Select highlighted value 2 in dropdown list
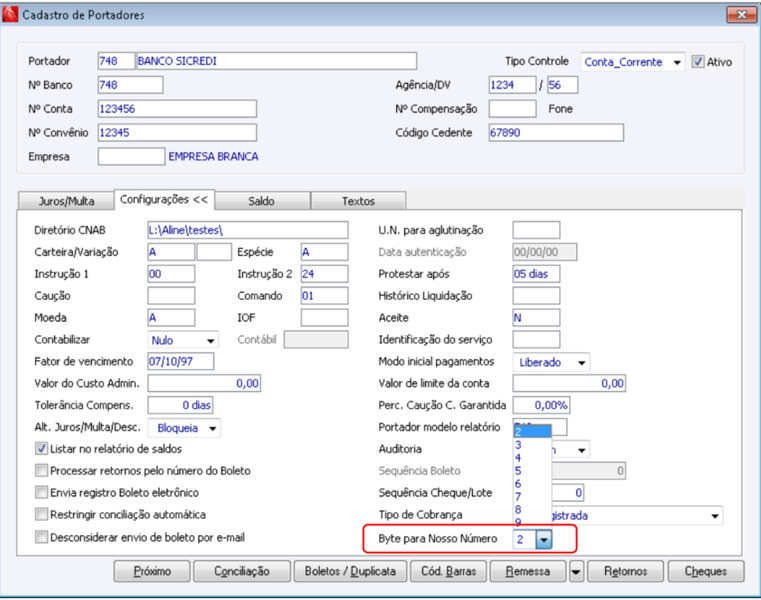The image size is (761, 600). pos(532,431)
